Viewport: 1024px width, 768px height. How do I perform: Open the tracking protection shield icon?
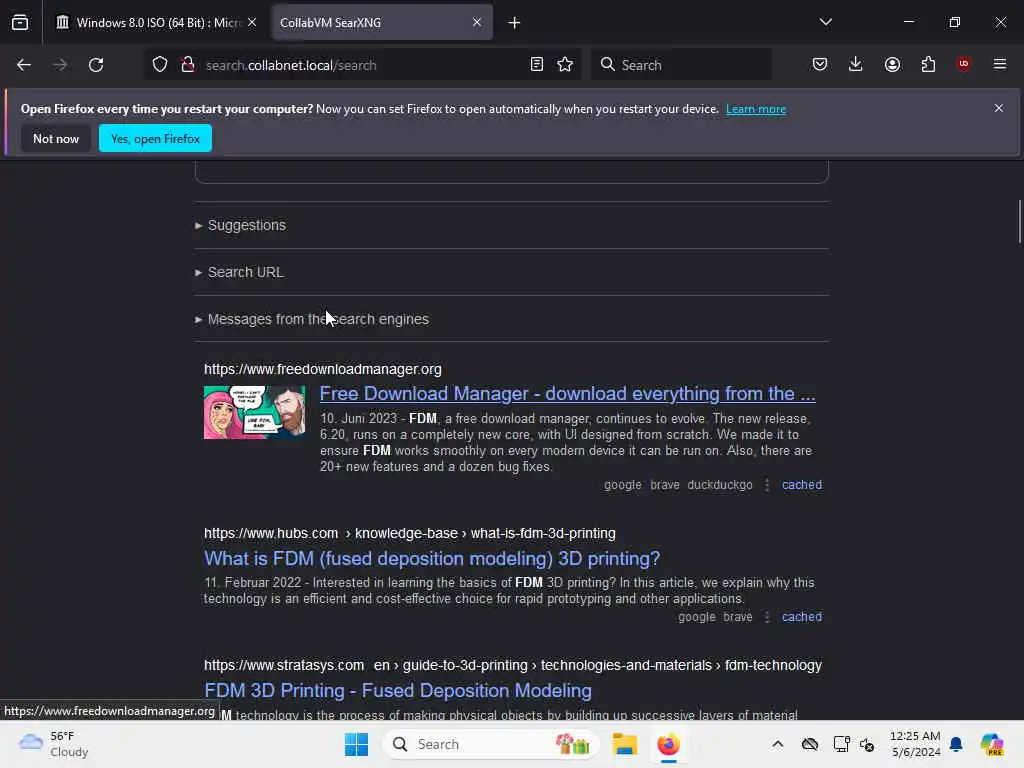point(160,65)
